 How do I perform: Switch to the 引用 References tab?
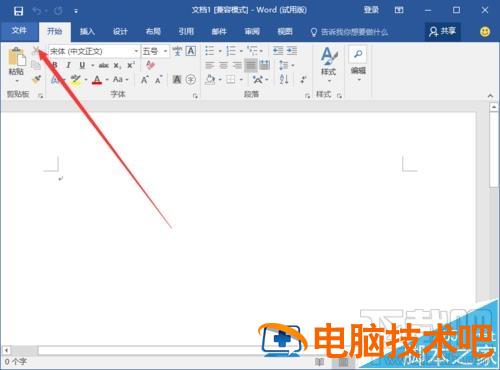pos(186,32)
